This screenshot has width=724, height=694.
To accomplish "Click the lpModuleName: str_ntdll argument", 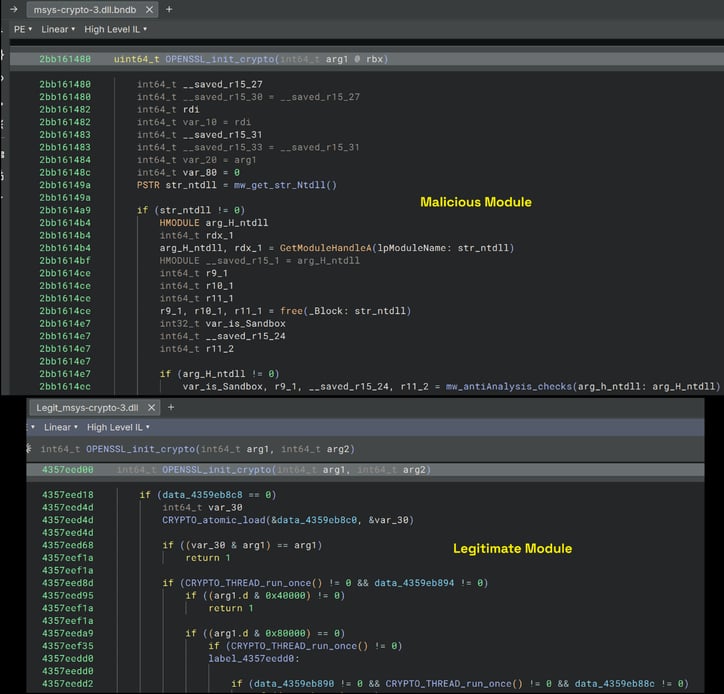I will [443, 248].
